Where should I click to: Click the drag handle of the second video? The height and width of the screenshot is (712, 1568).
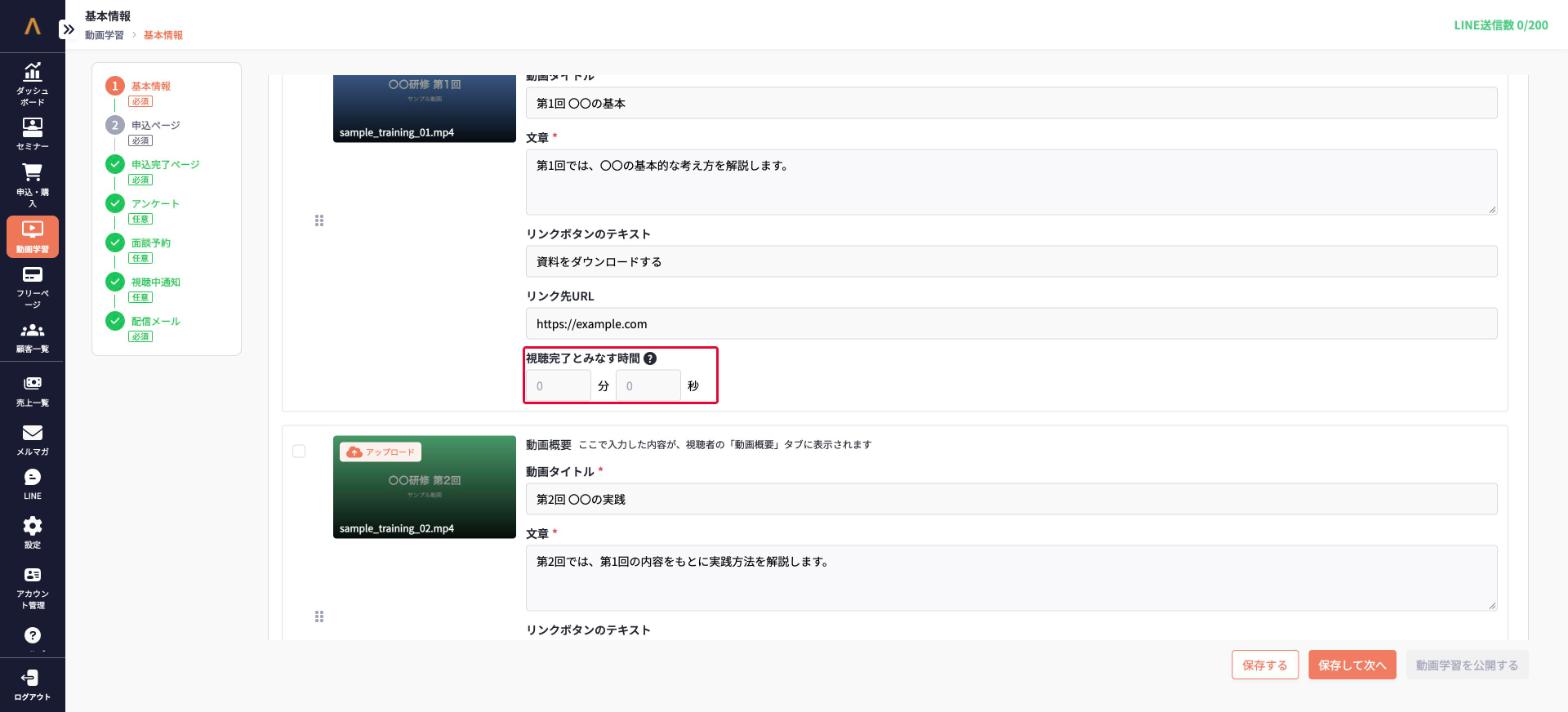(x=319, y=616)
